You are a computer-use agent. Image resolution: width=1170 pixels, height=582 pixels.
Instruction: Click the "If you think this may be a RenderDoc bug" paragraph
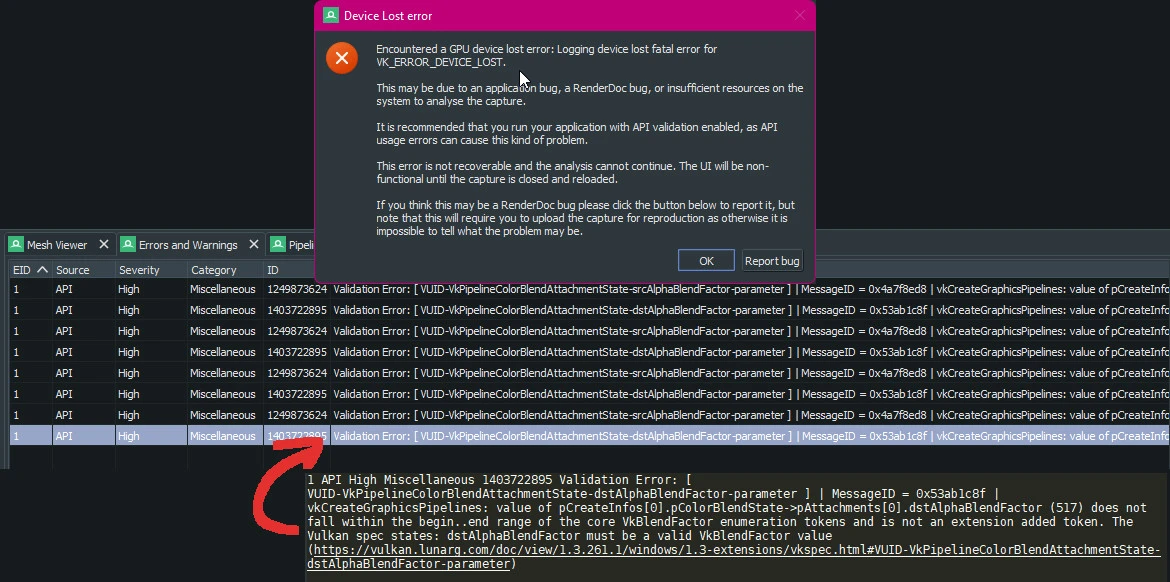click(x=585, y=218)
